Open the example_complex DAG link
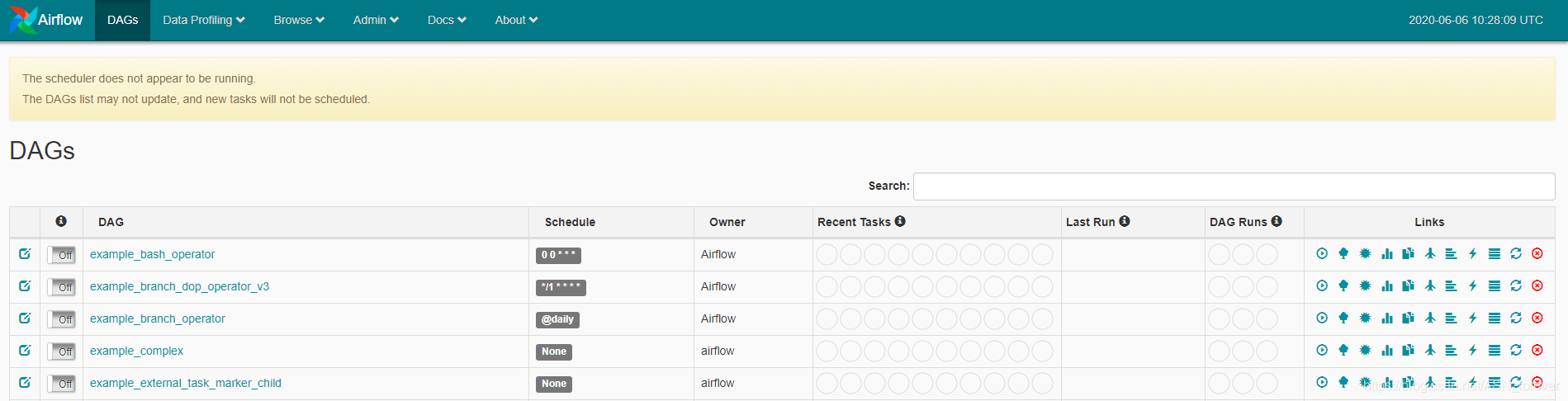 136,351
